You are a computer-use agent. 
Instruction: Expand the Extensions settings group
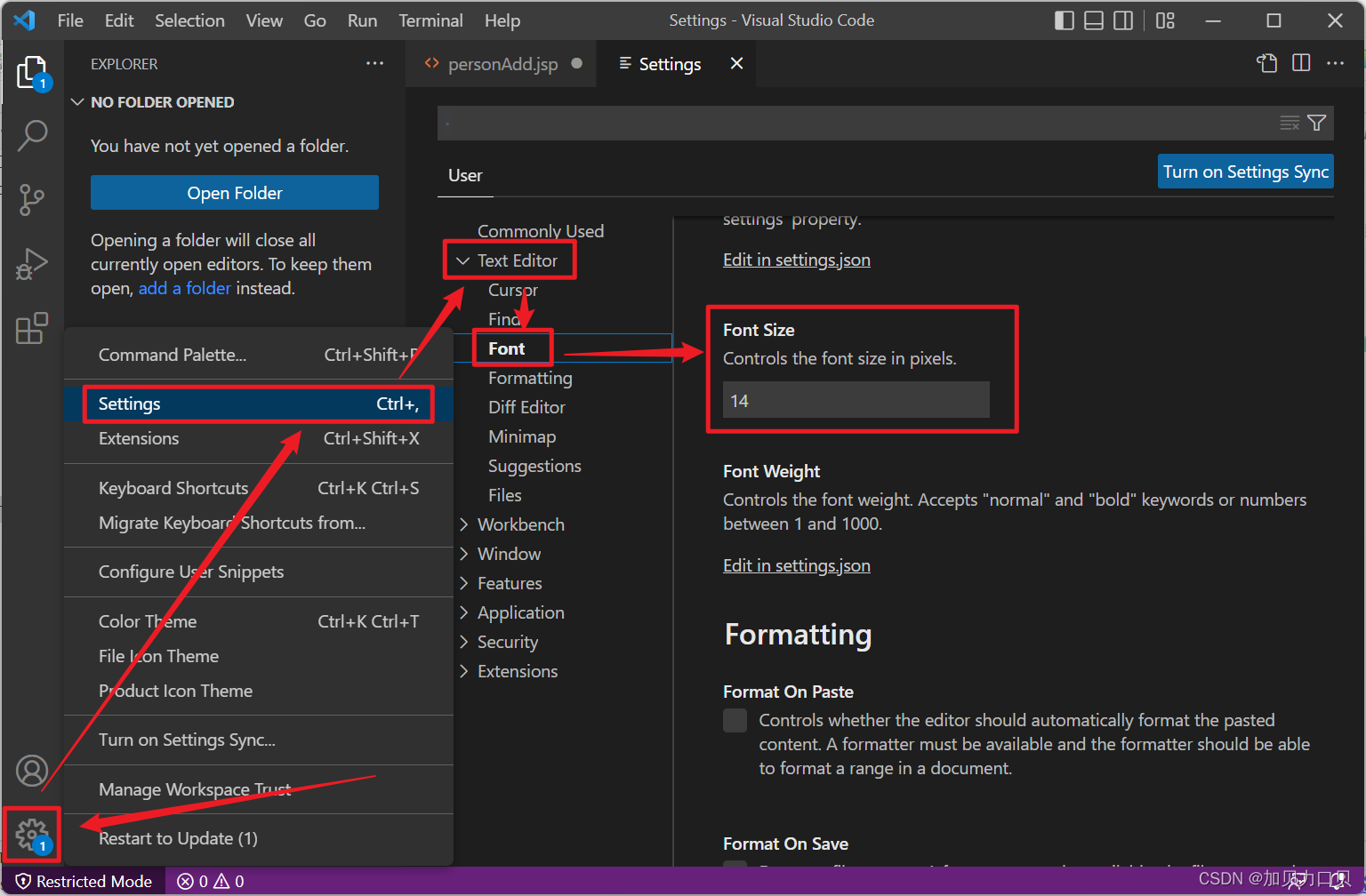point(463,671)
